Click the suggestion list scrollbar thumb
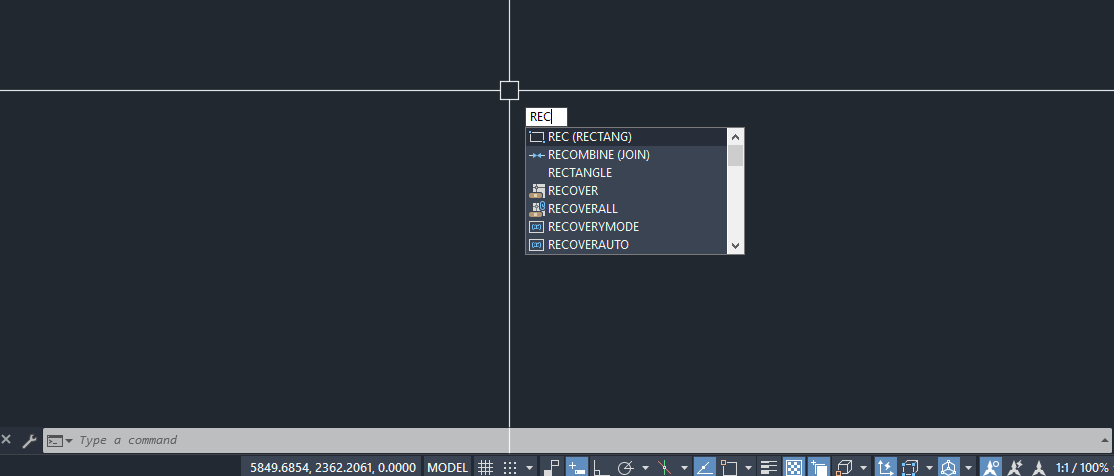This screenshot has width=1114, height=476. point(735,155)
